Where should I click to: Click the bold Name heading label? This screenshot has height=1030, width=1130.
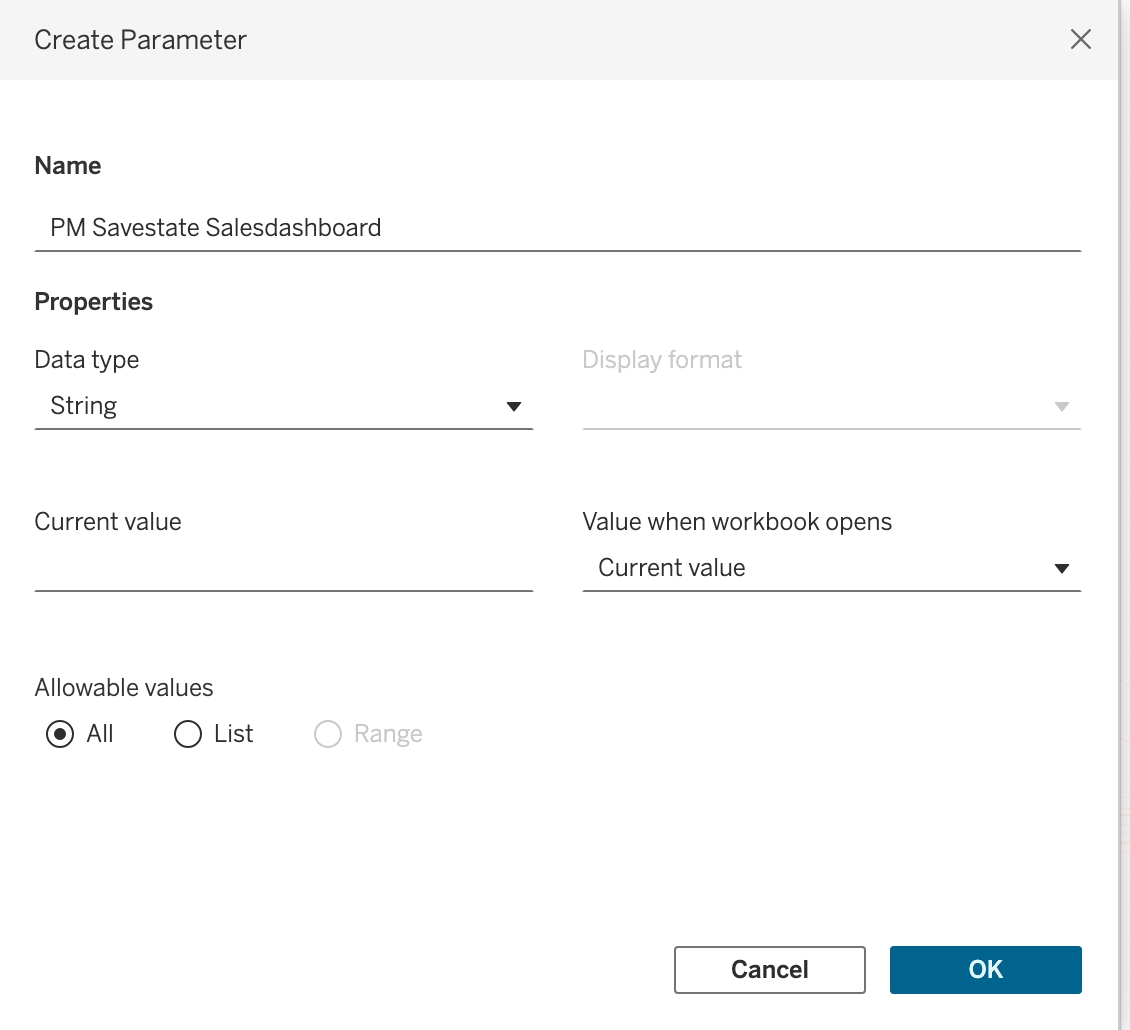(x=68, y=166)
